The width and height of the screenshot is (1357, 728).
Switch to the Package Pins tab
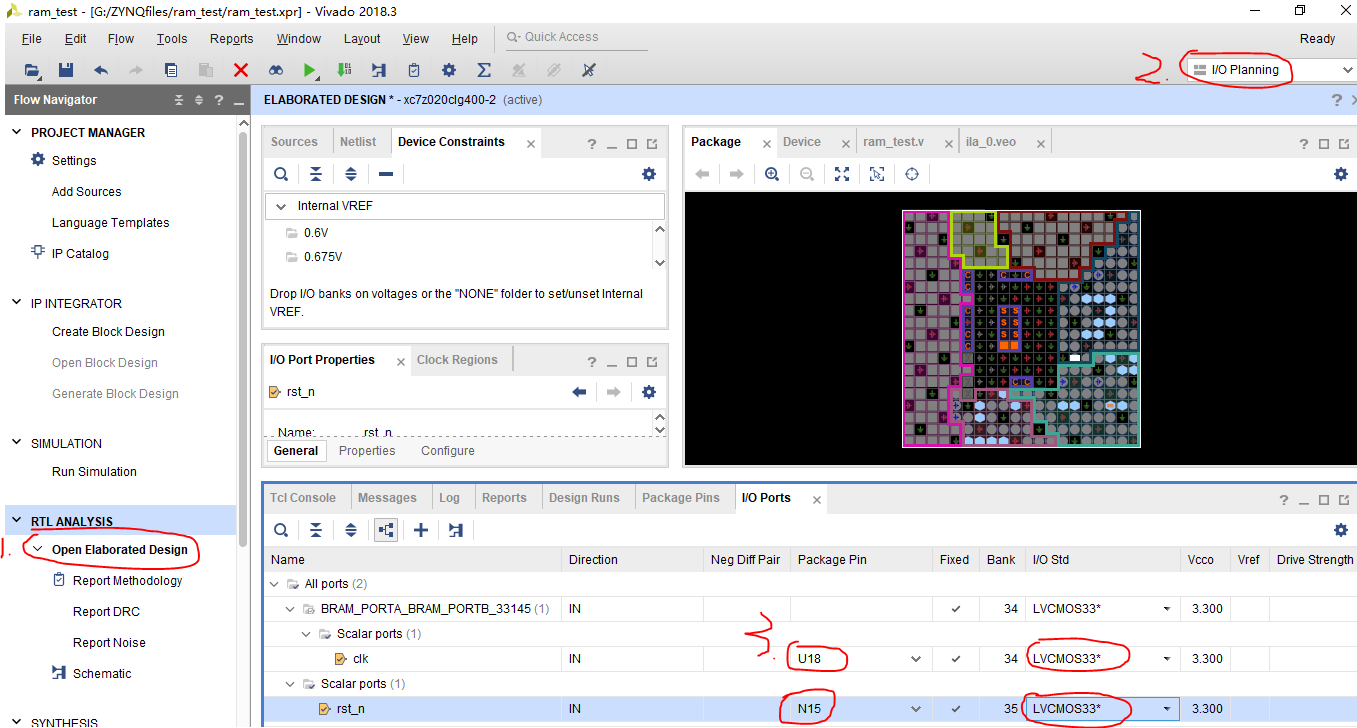(681, 498)
